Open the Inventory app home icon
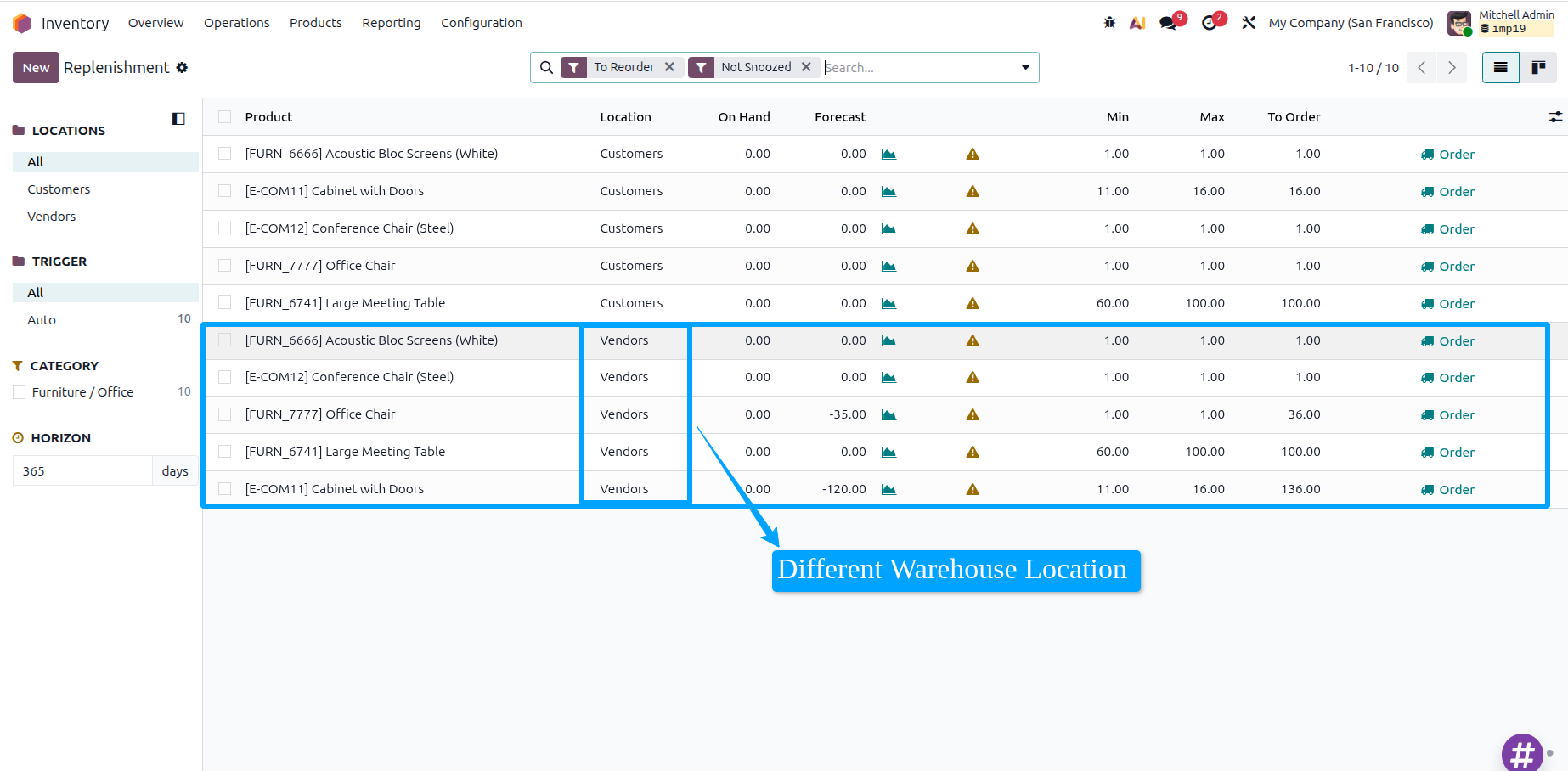This screenshot has height=771, width=1568. point(22,23)
